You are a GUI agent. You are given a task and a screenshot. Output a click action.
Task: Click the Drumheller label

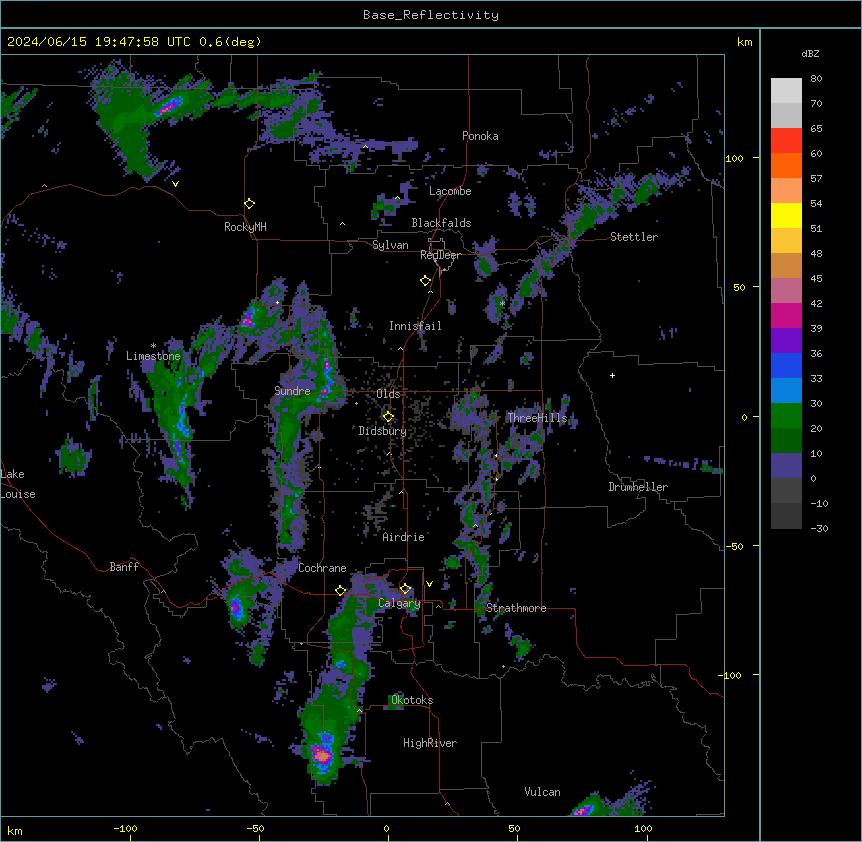638,487
